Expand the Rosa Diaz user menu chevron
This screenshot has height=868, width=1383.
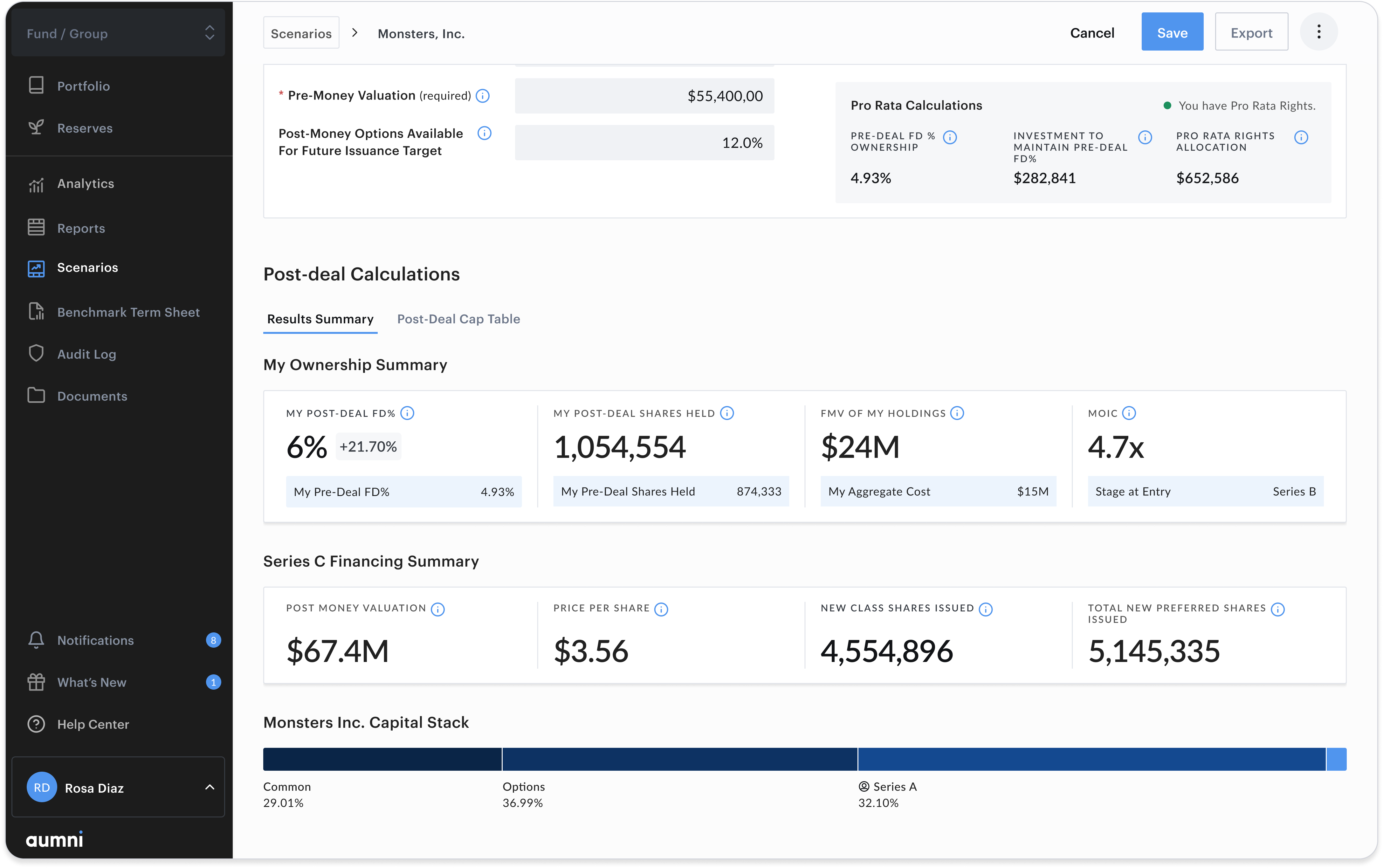click(210, 788)
